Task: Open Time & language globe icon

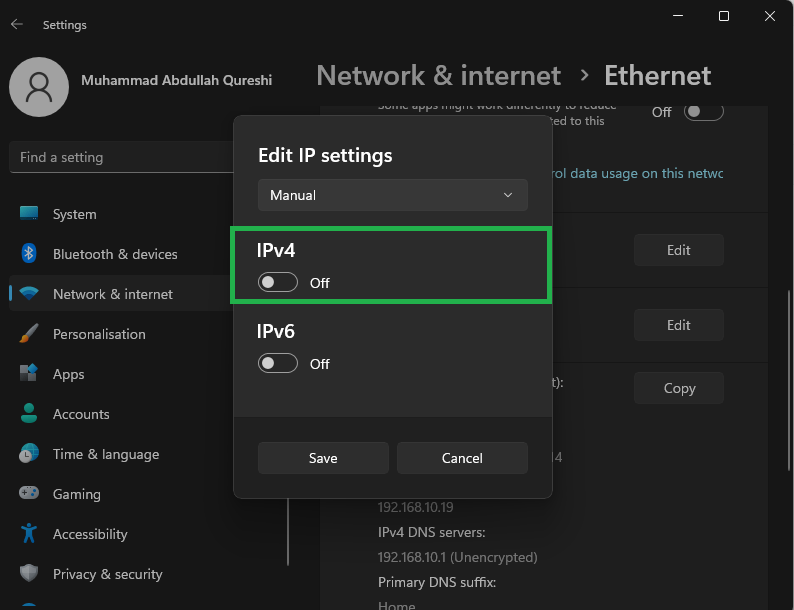Action: pyautogui.click(x=29, y=454)
